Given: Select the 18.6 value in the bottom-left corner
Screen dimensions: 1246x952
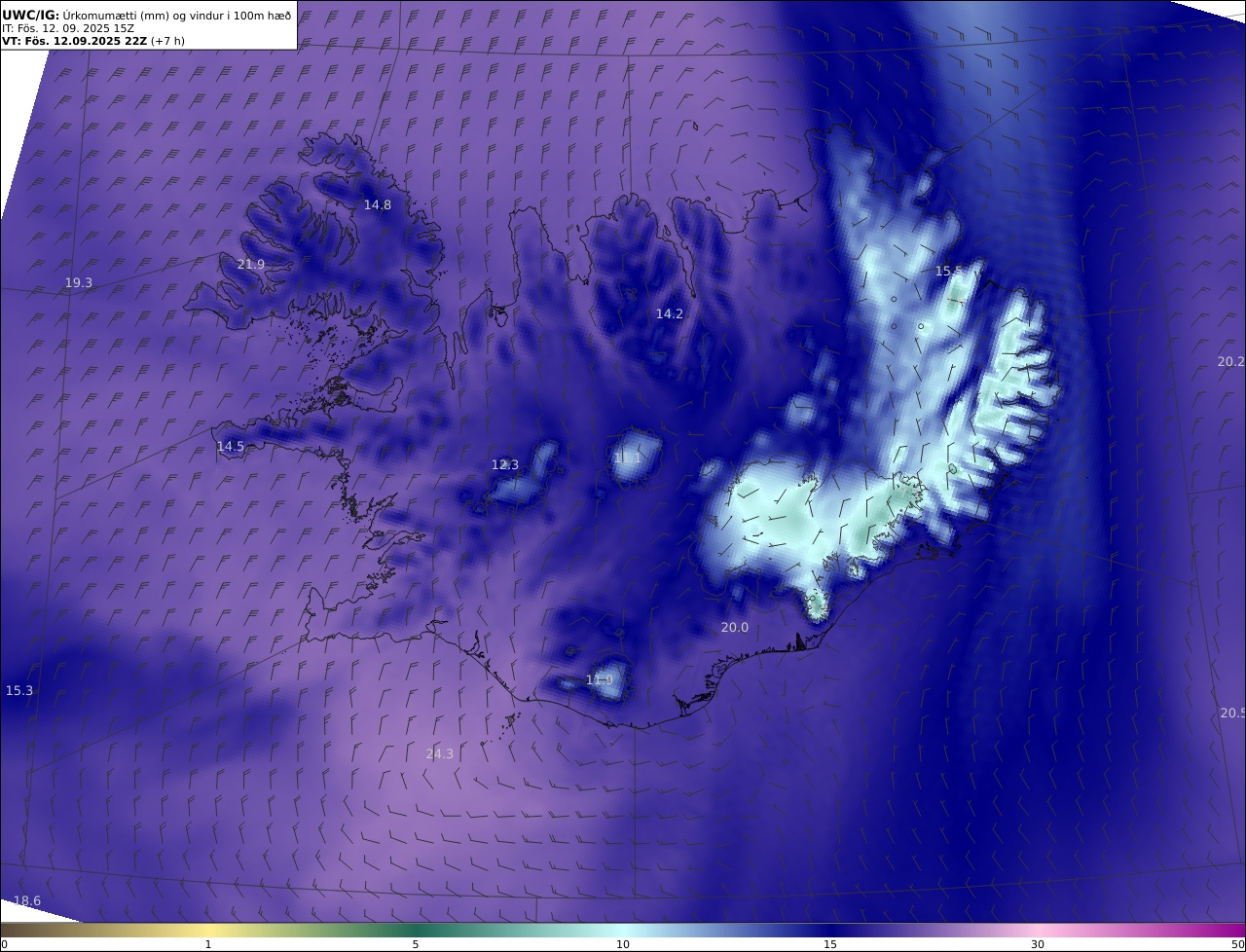Looking at the screenshot, I should [27, 900].
